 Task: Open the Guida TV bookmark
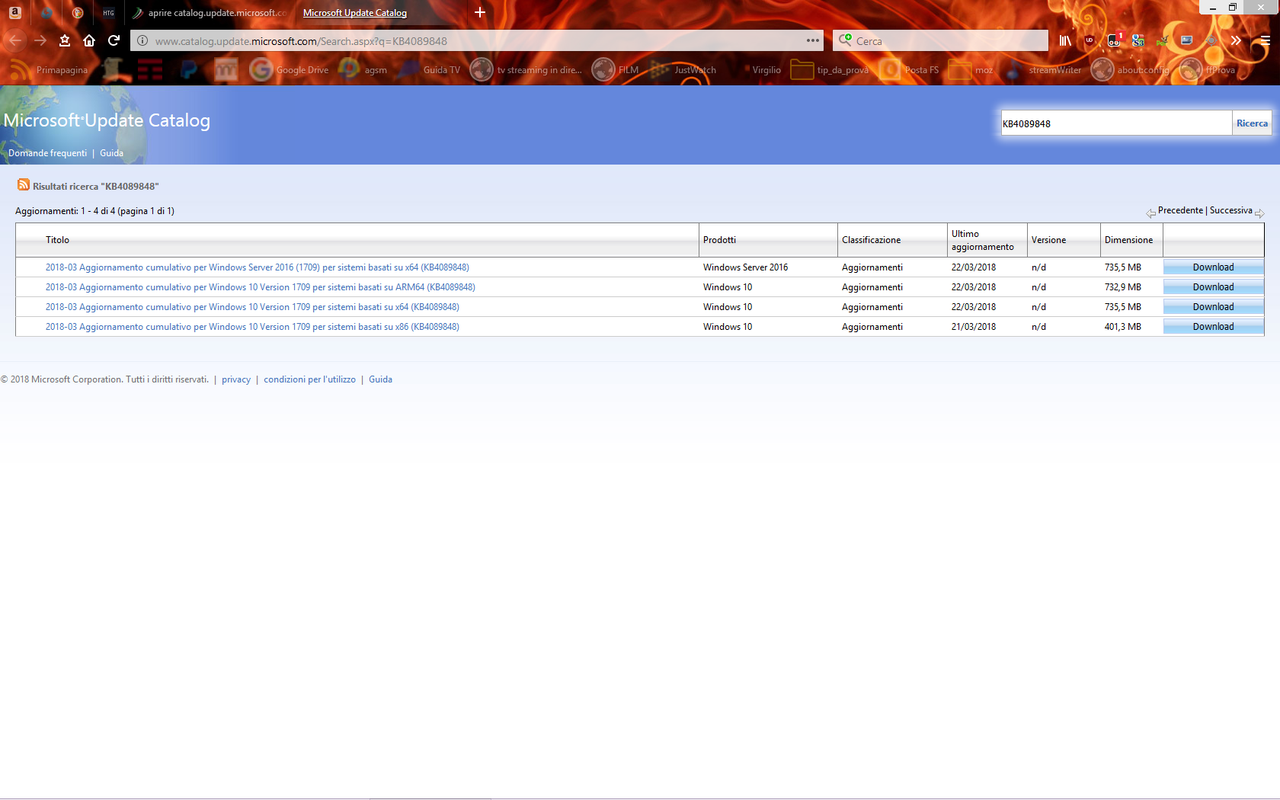coord(430,70)
